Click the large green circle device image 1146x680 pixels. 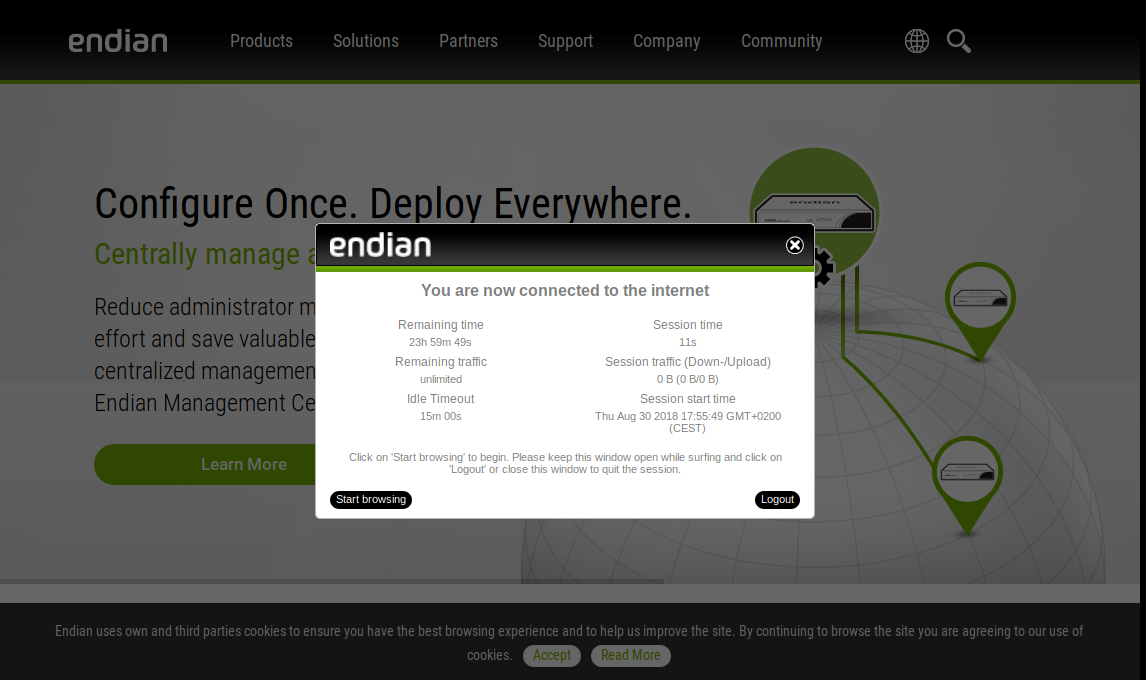(x=814, y=212)
